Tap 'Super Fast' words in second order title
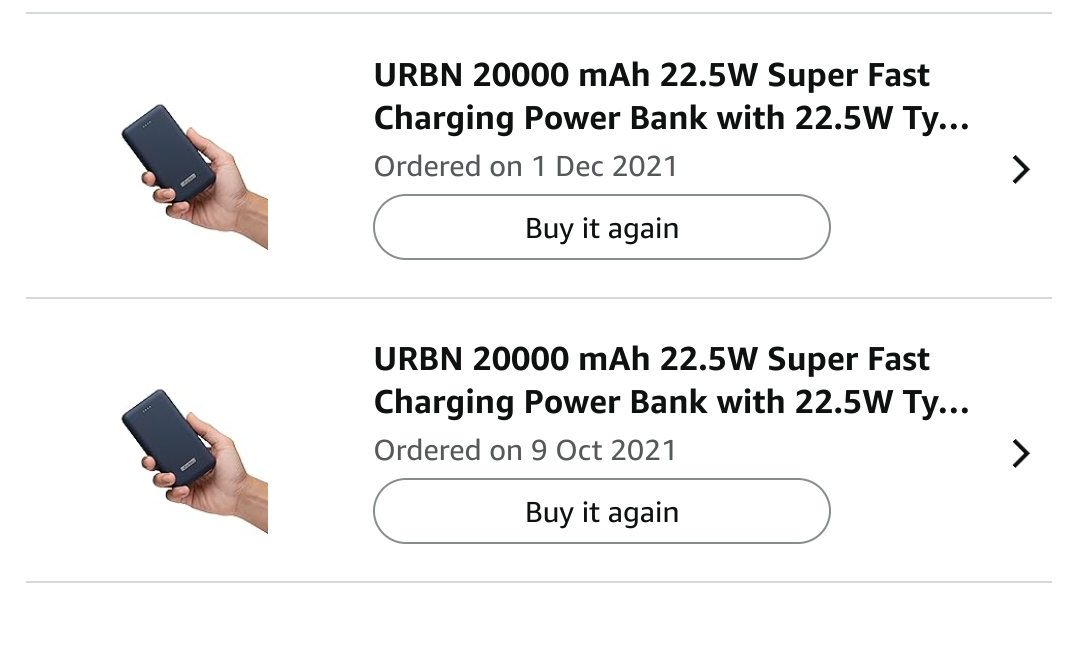1079x660 pixels. 848,359
